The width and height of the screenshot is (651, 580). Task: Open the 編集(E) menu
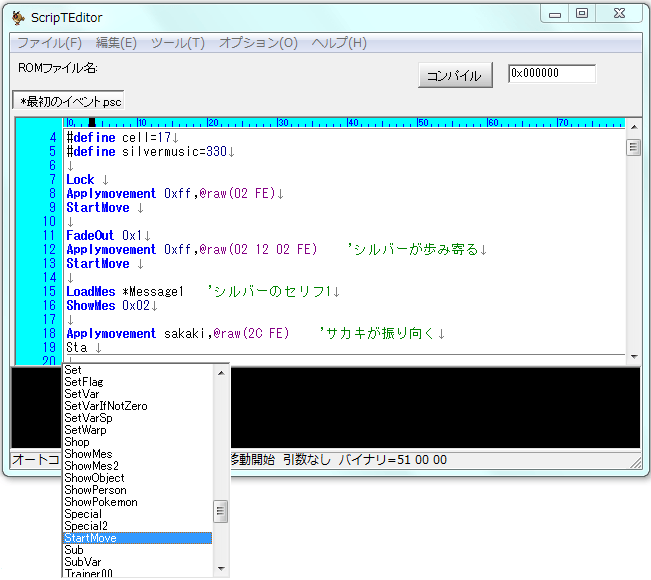(x=116, y=43)
